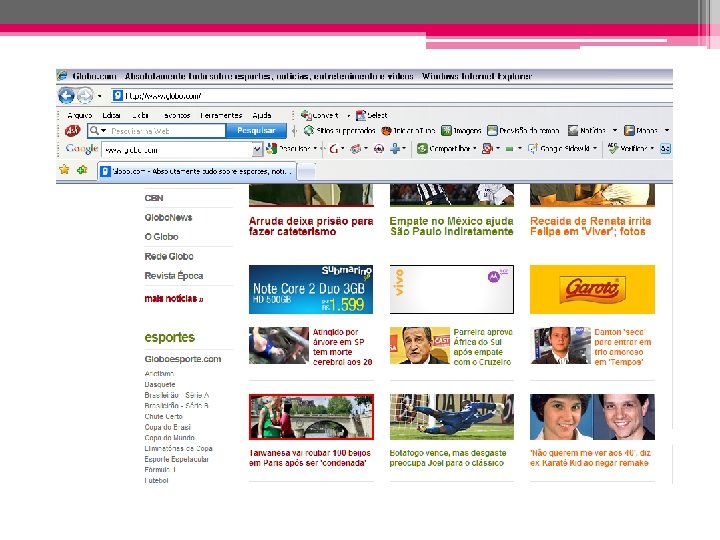Click the orange icon left of Imagens
The image size is (720, 540).
pos(386,131)
